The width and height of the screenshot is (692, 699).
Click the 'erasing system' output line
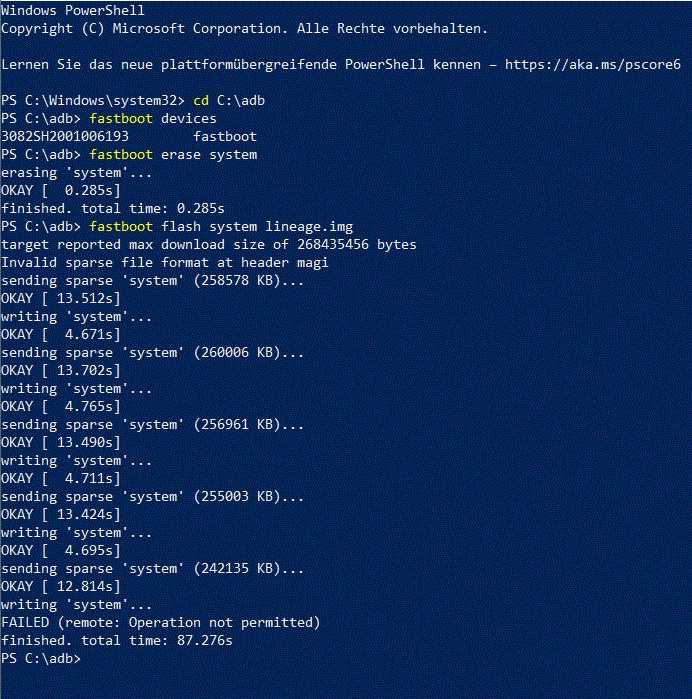[x=77, y=173]
